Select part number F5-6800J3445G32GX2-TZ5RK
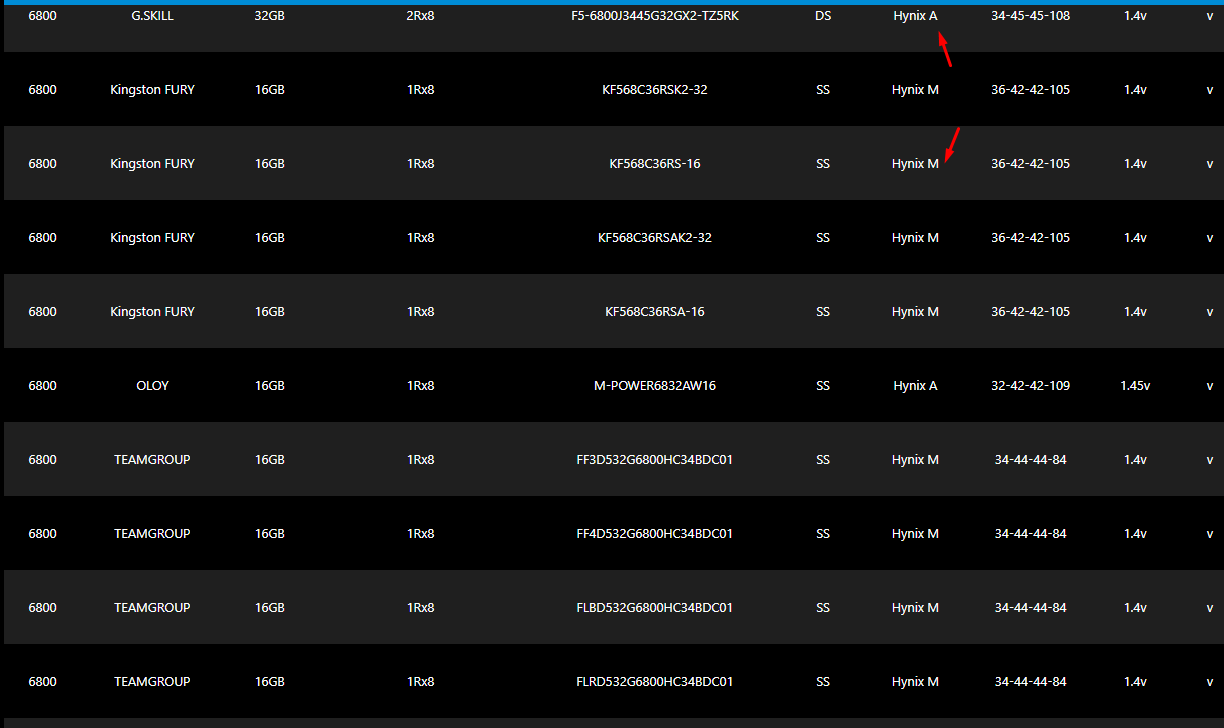The height and width of the screenshot is (728, 1224). pos(654,16)
